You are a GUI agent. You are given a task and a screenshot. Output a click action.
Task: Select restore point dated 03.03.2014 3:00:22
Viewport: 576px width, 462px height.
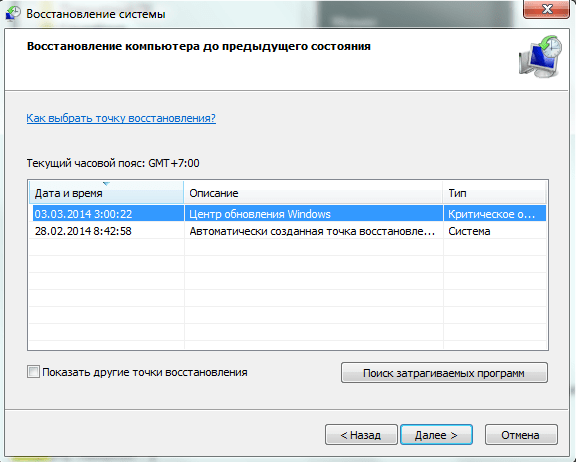click(x=83, y=214)
